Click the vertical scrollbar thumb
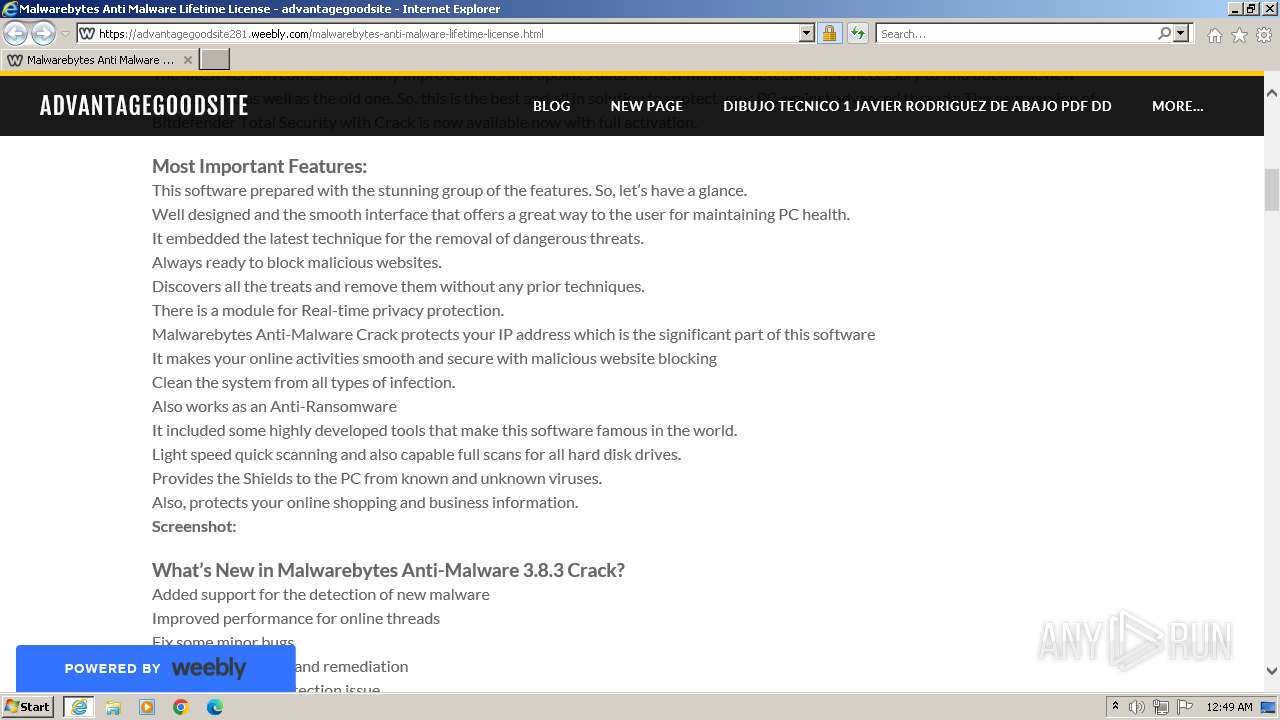 point(1272,190)
